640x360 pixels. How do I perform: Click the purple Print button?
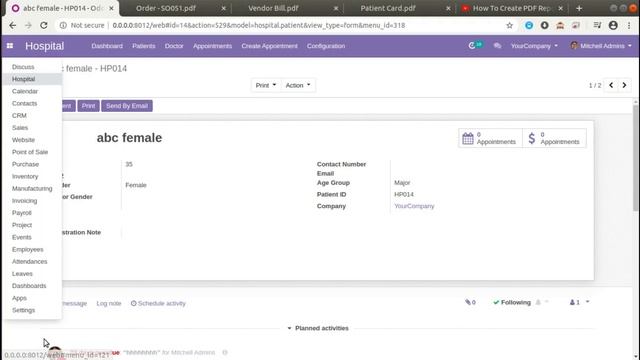pos(88,106)
